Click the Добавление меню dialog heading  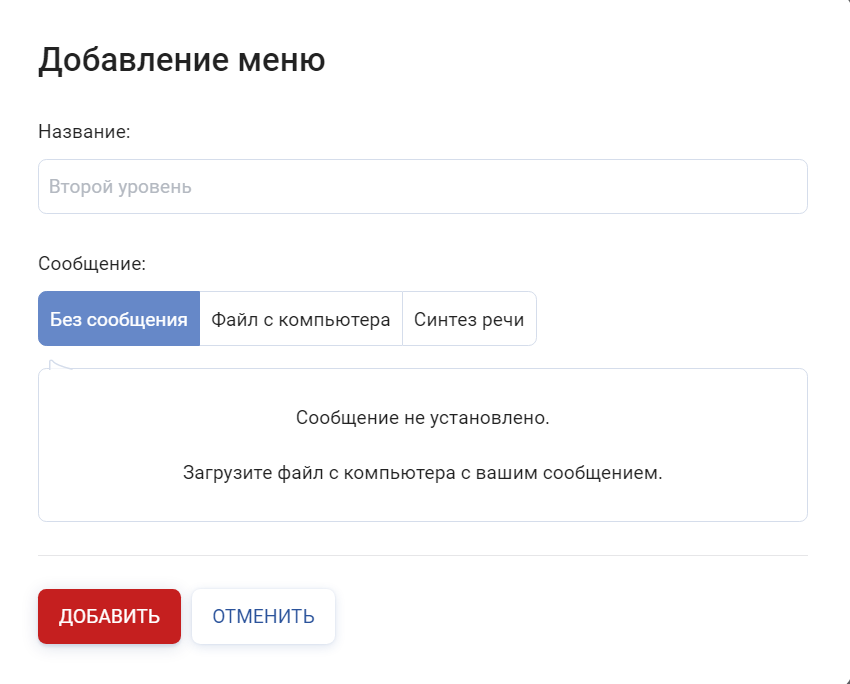(181, 60)
